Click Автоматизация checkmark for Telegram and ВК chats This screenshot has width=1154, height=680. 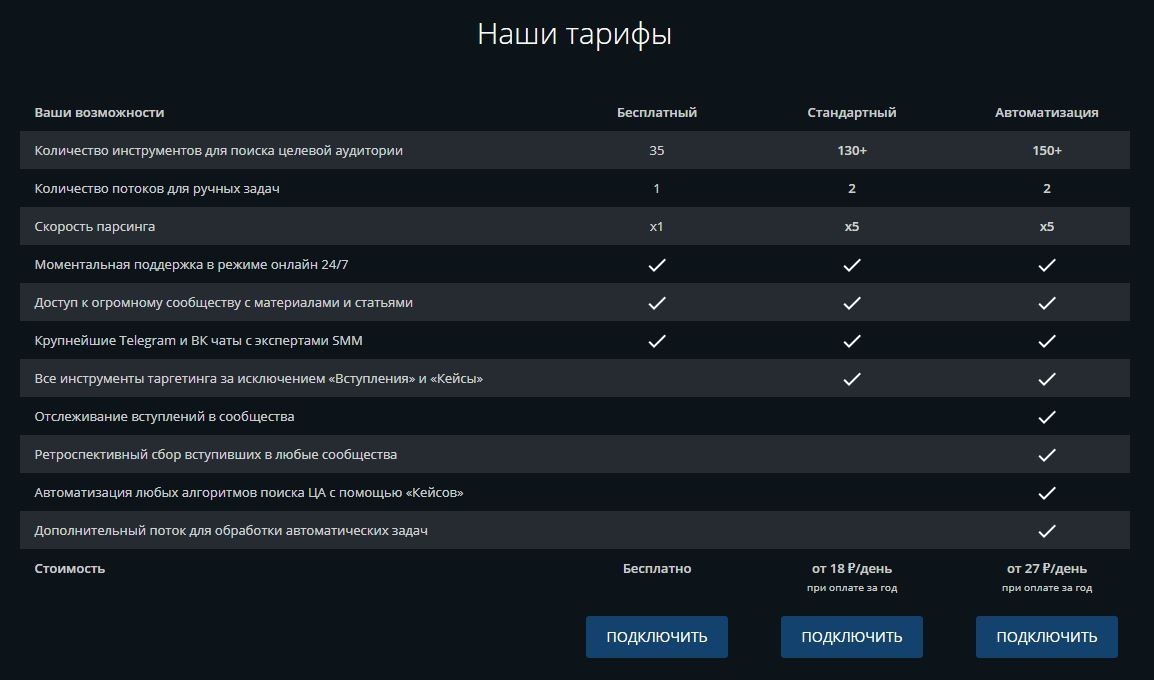pos(1046,341)
